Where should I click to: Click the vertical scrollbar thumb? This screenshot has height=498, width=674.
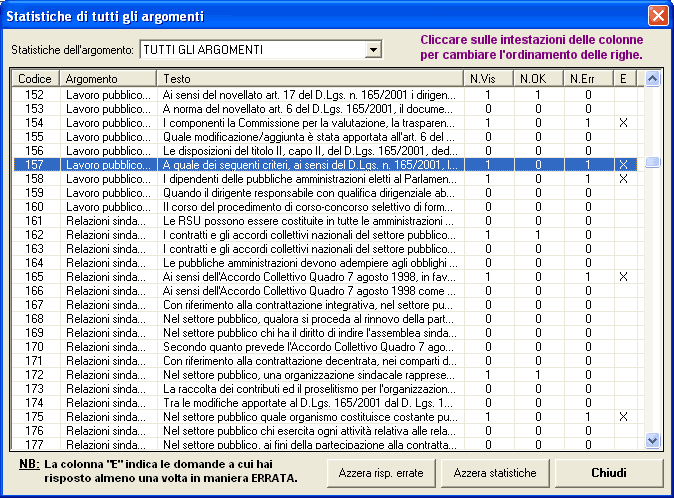tap(653, 163)
